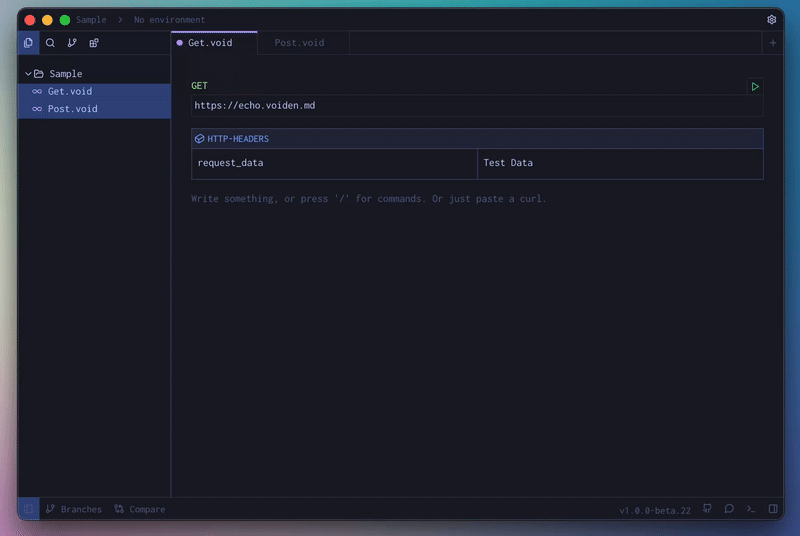Select the Test Data header value cell

pos(620,163)
